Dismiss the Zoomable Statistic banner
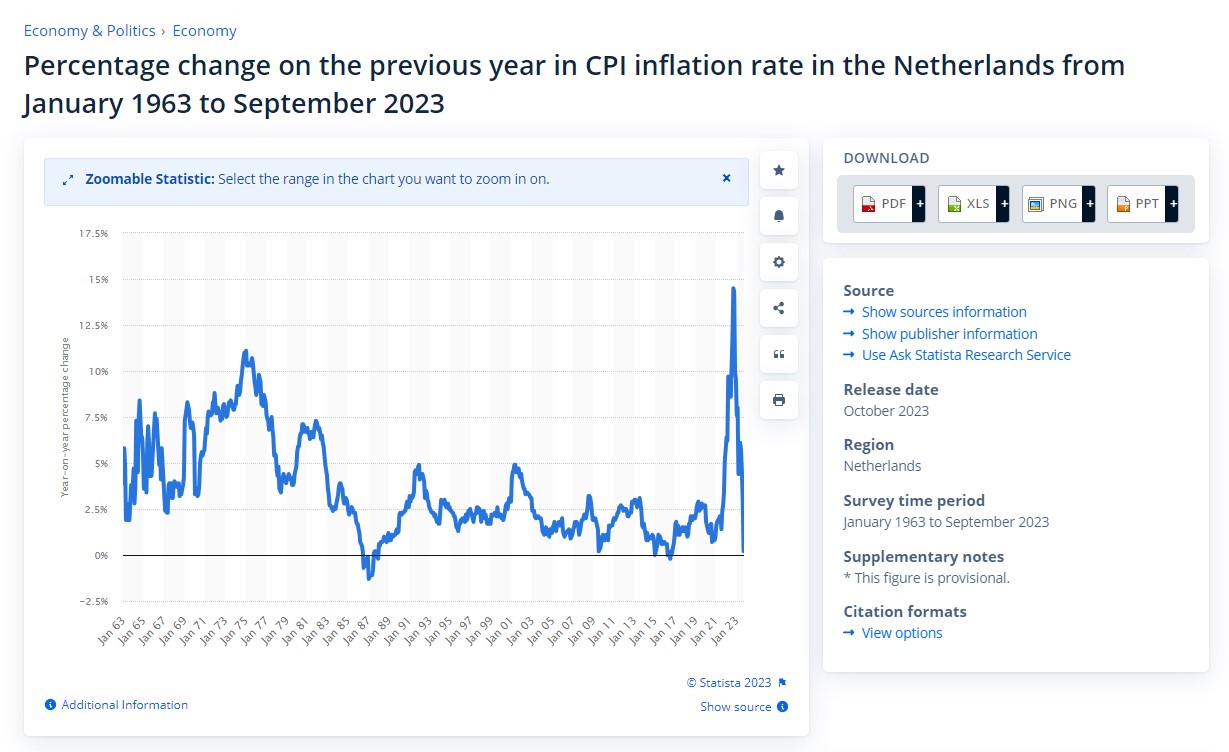Image resolution: width=1229 pixels, height=752 pixels. 727,178
